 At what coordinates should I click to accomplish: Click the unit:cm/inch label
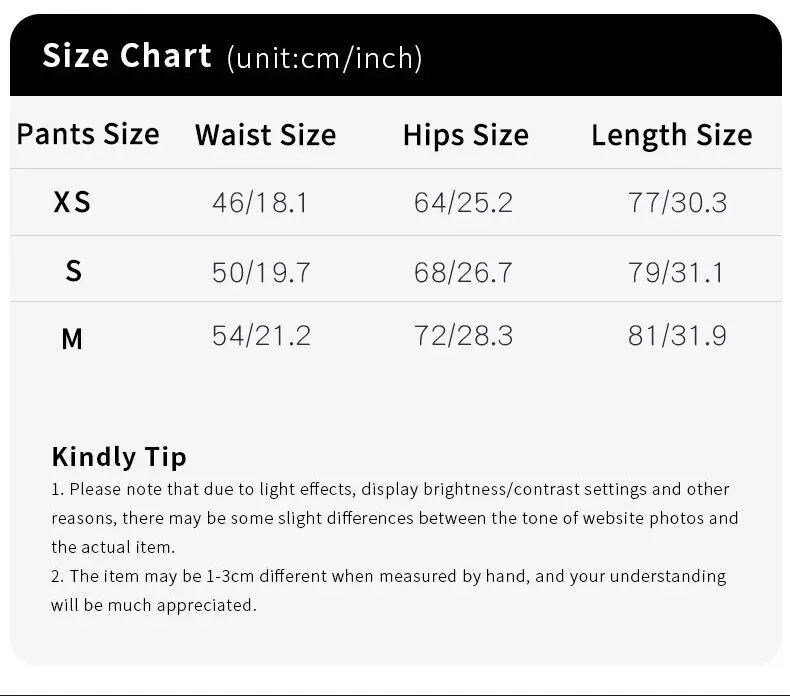tap(325, 58)
